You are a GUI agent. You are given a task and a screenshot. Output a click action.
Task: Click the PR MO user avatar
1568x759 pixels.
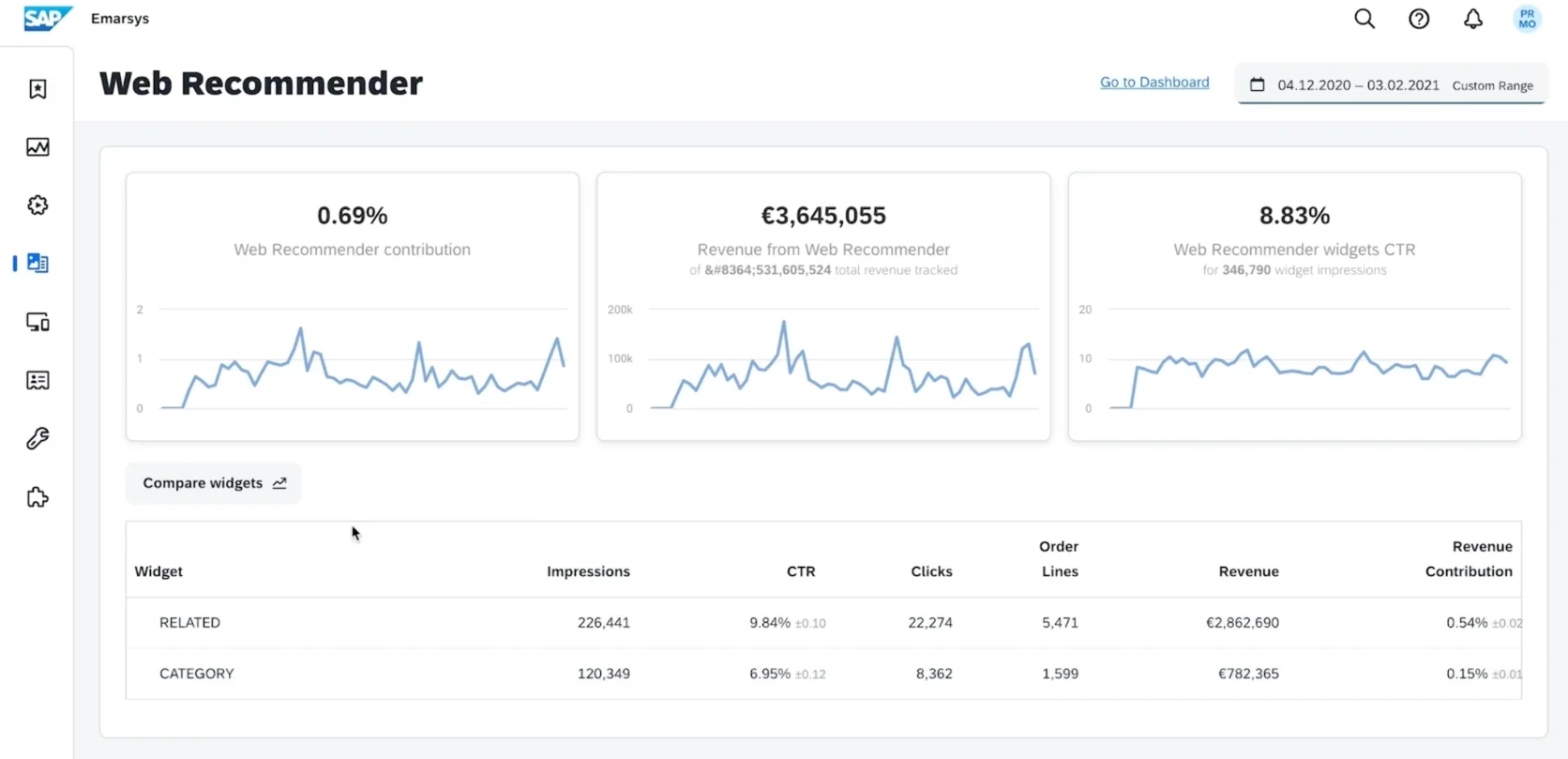[1527, 19]
